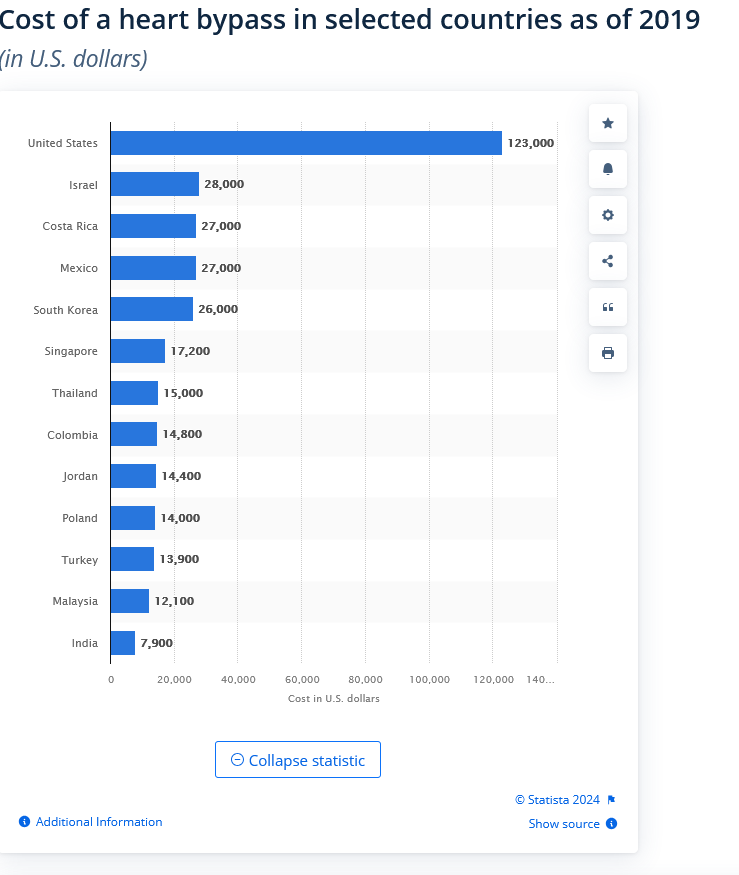Click the Malaysia bar
Image resolution: width=739 pixels, height=875 pixels.
click(x=130, y=601)
